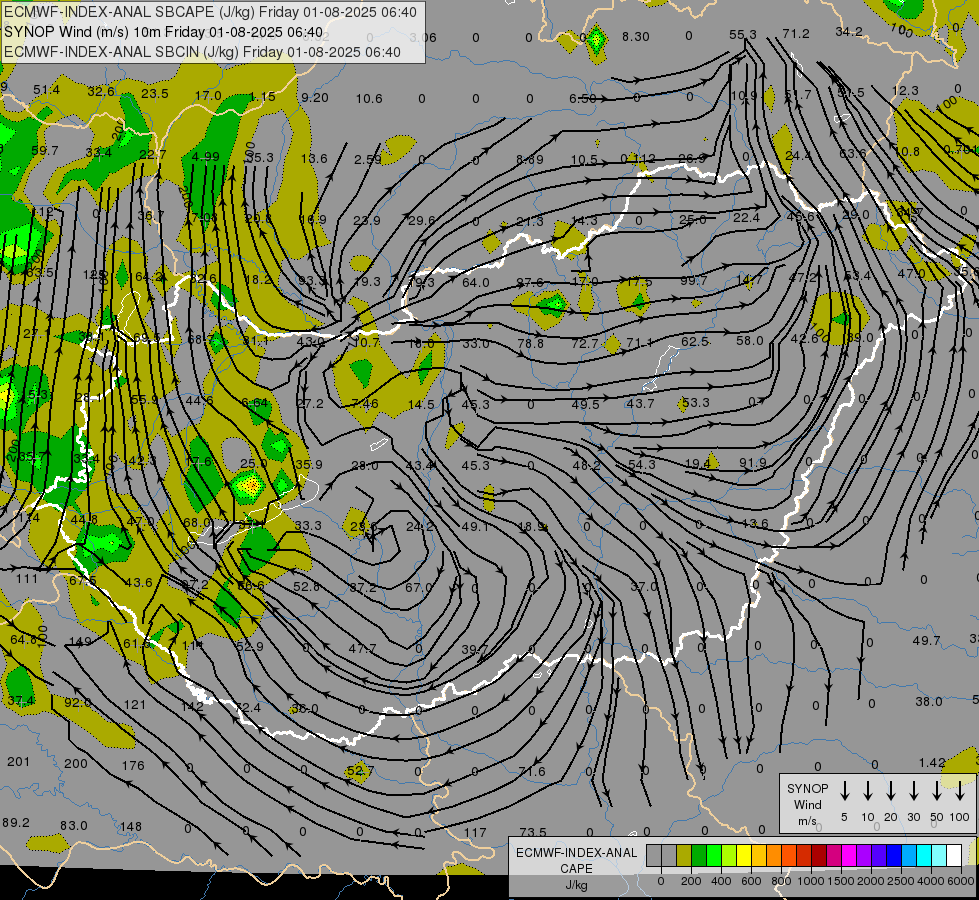Click the map value '73.5'

pos(533,832)
